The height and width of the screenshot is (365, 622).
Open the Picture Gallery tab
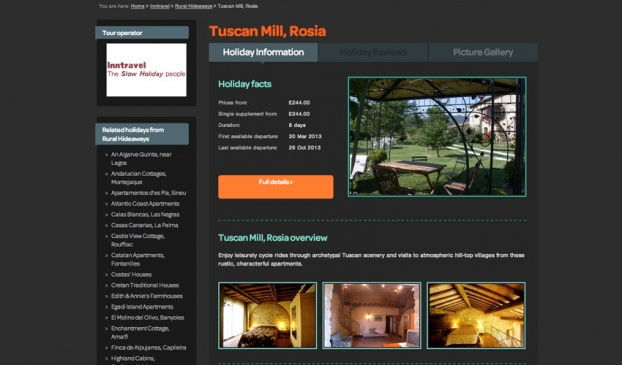pos(483,52)
